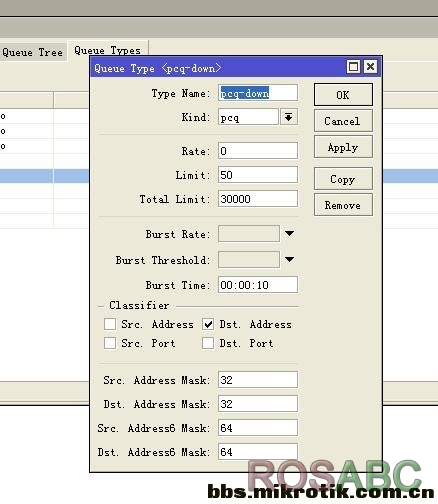Enable the Src. Port classifier checkbox
The image size is (438, 504).
(110, 343)
